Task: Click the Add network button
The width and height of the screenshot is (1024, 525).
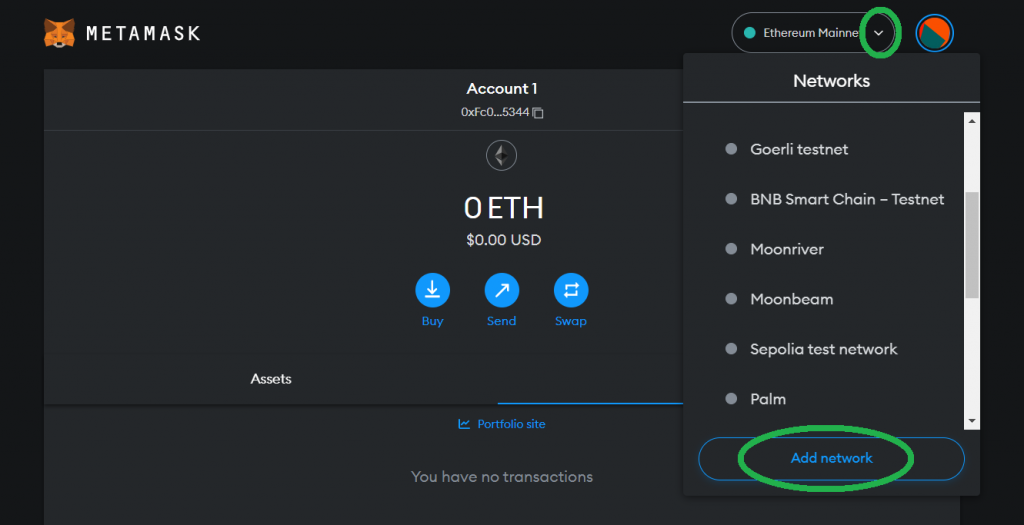Action: click(x=831, y=458)
